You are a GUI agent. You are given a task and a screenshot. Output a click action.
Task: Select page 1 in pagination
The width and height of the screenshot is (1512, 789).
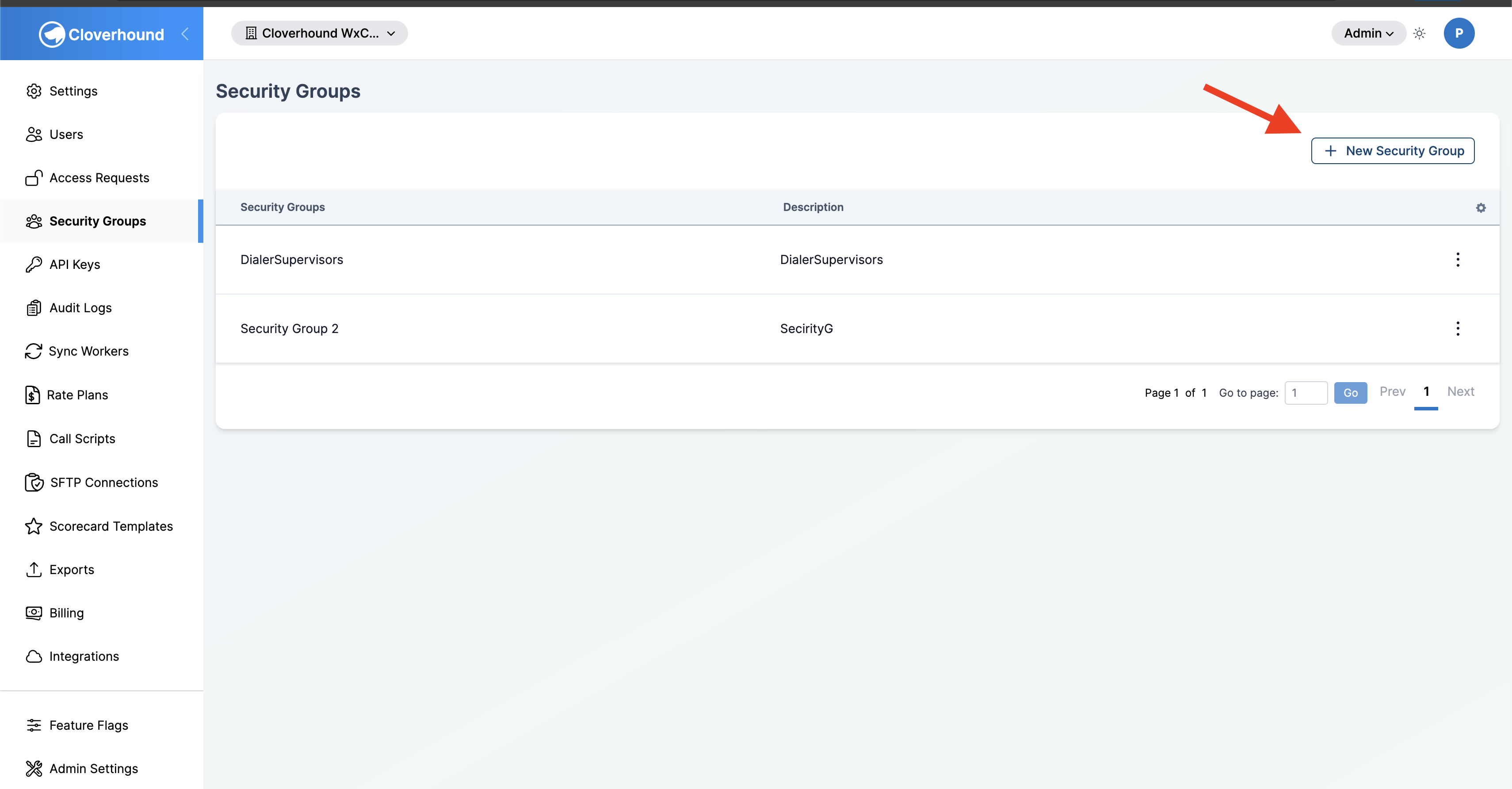pyautogui.click(x=1426, y=391)
